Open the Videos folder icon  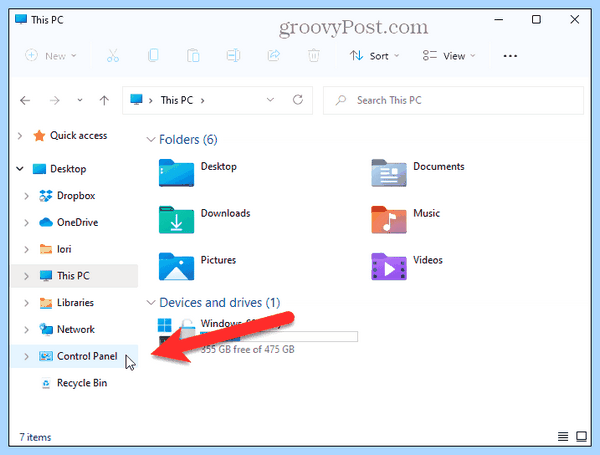coord(389,267)
